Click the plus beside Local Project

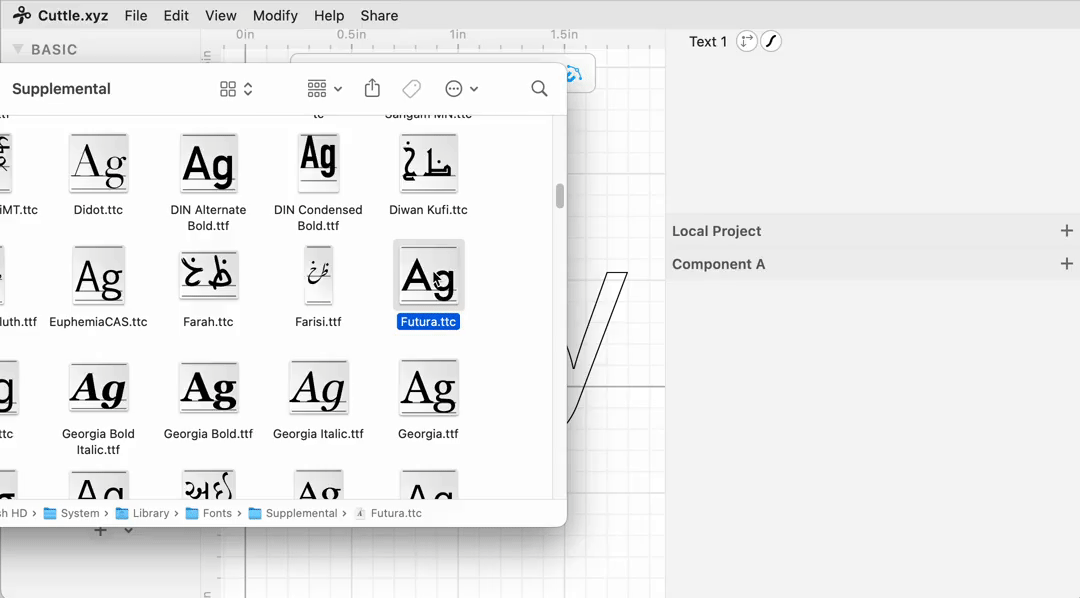click(x=1067, y=230)
